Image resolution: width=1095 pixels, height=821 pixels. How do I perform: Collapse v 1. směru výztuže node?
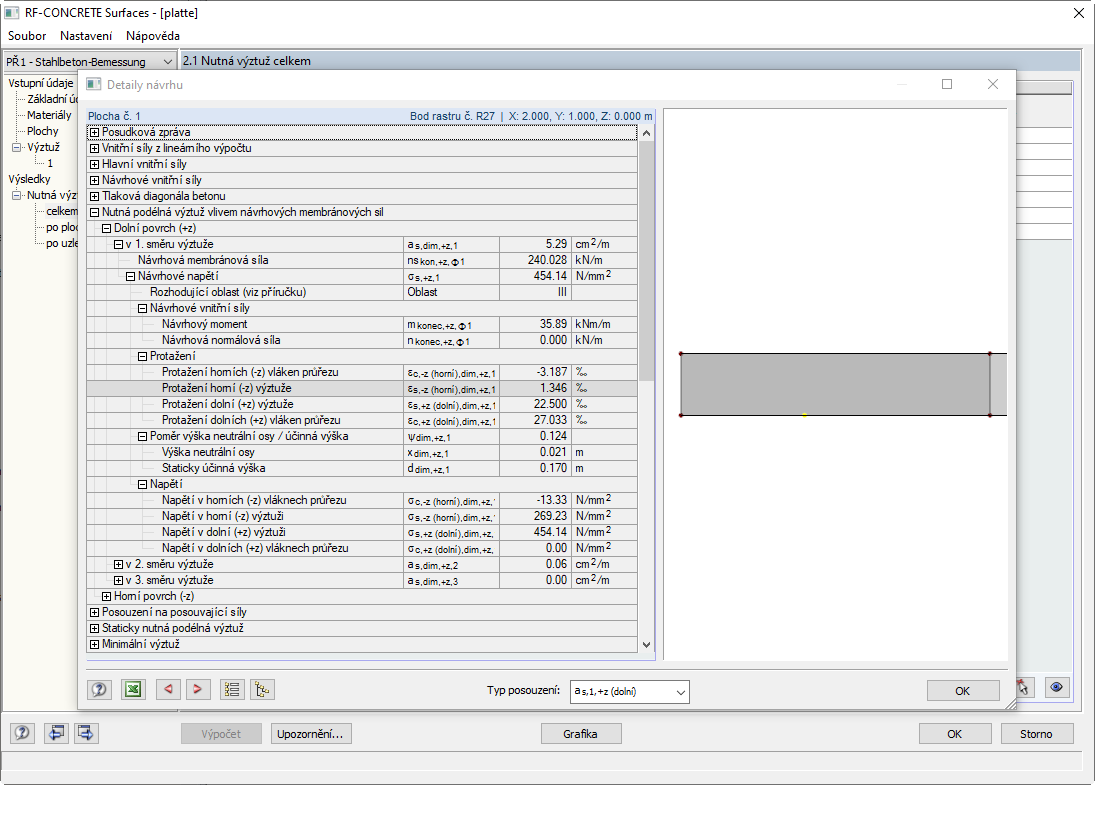(x=118, y=244)
